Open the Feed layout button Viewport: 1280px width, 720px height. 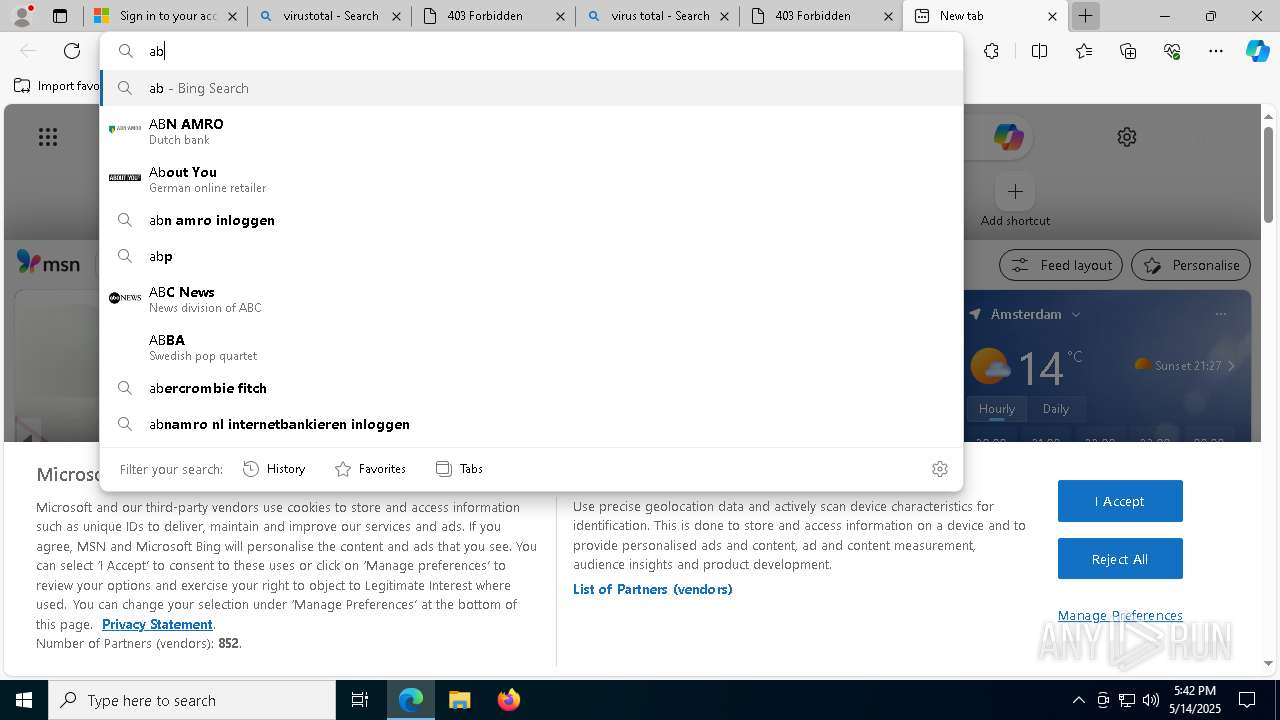tap(1061, 265)
